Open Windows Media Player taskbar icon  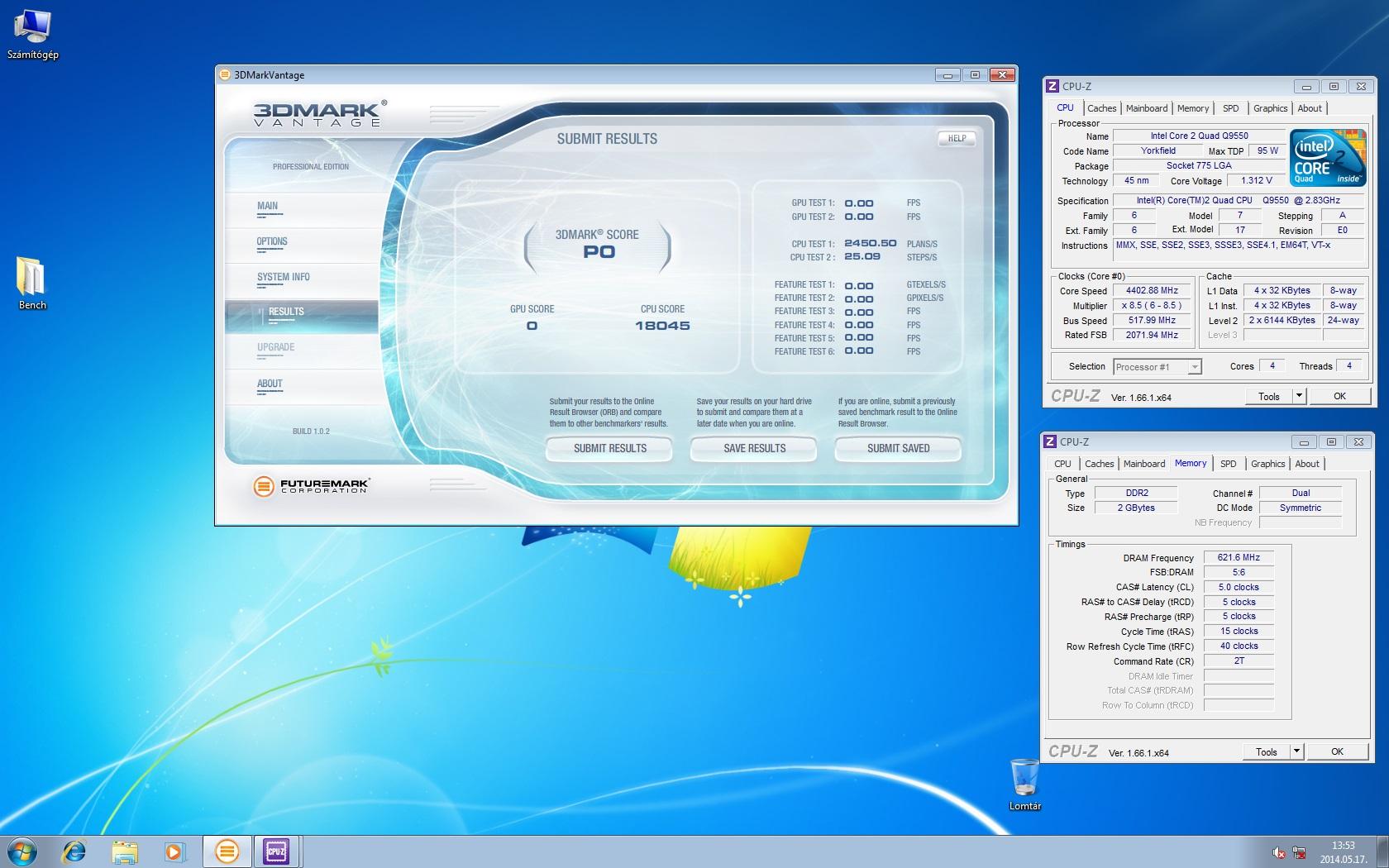[175, 851]
